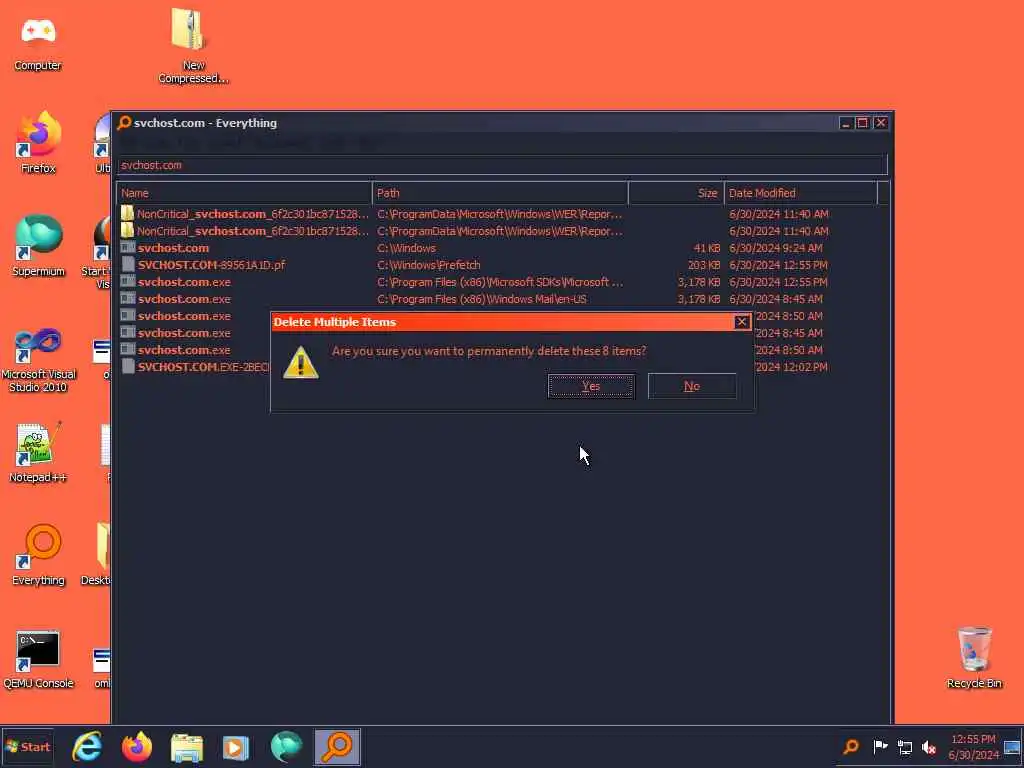Open the Start menu
The image size is (1024, 768).
coord(27,747)
